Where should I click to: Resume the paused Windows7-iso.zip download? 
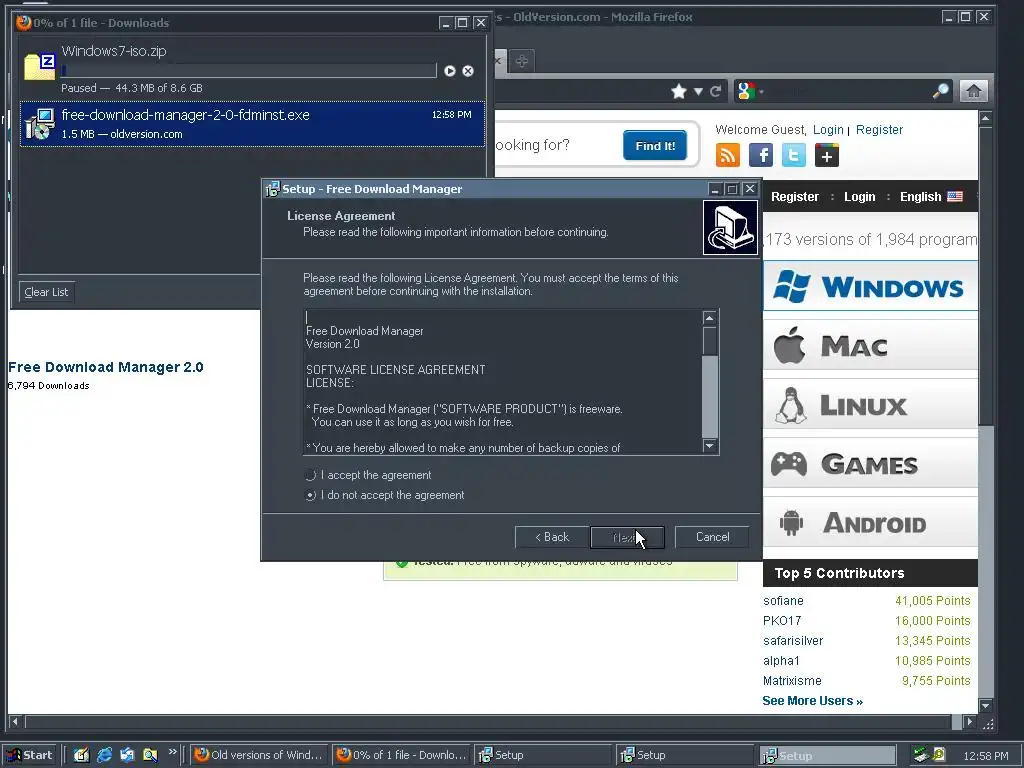click(449, 71)
